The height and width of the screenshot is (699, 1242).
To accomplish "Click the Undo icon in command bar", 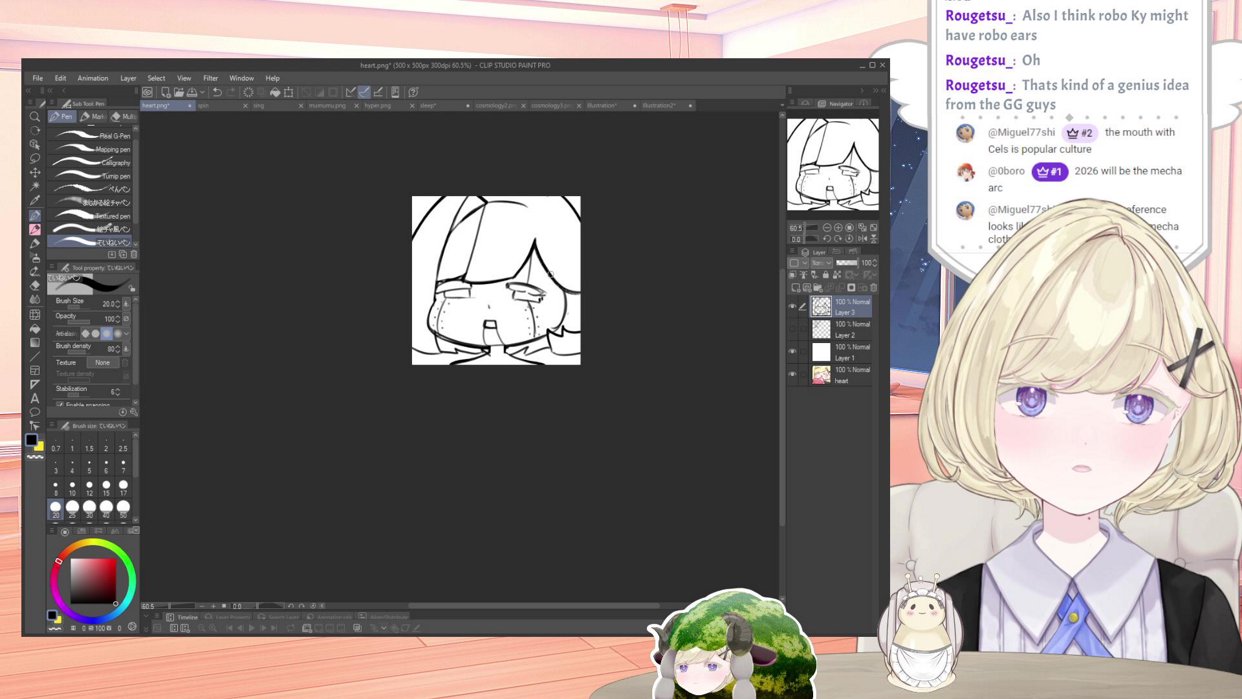I will (217, 92).
